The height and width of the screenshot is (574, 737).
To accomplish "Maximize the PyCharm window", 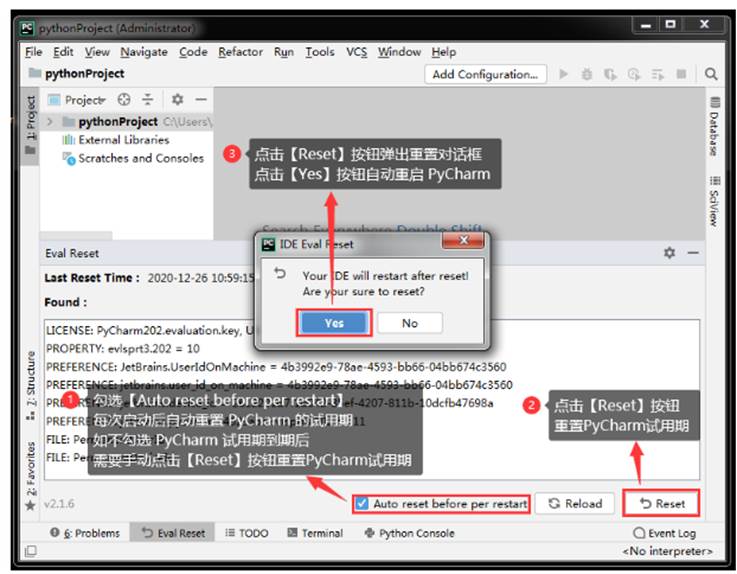I will 671,24.
